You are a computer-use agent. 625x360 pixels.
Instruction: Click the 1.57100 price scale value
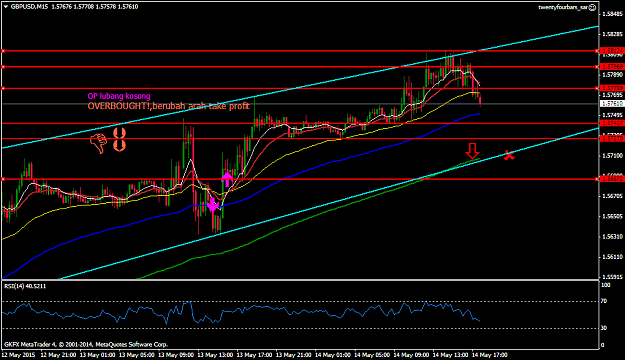point(612,156)
